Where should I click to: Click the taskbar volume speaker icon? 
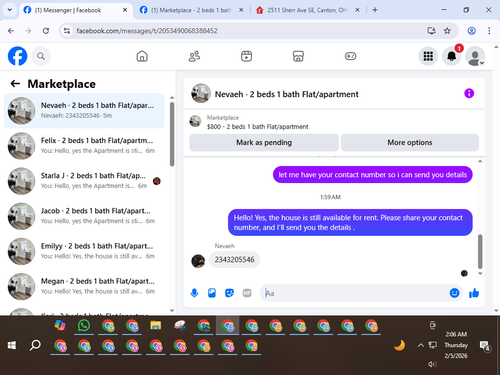coord(432,364)
